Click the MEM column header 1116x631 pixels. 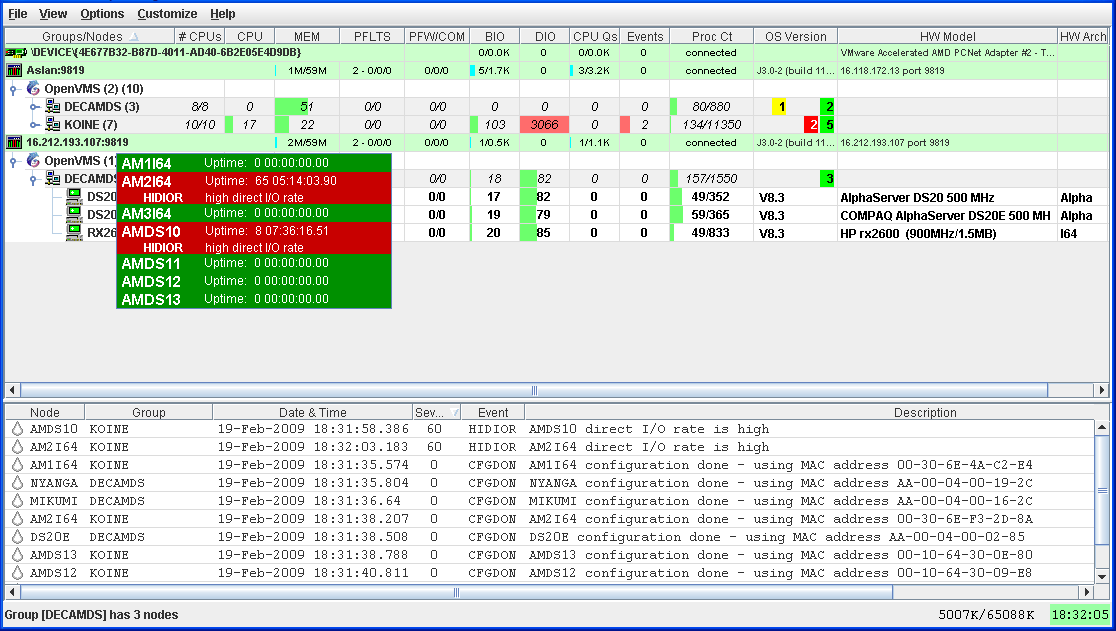click(307, 36)
